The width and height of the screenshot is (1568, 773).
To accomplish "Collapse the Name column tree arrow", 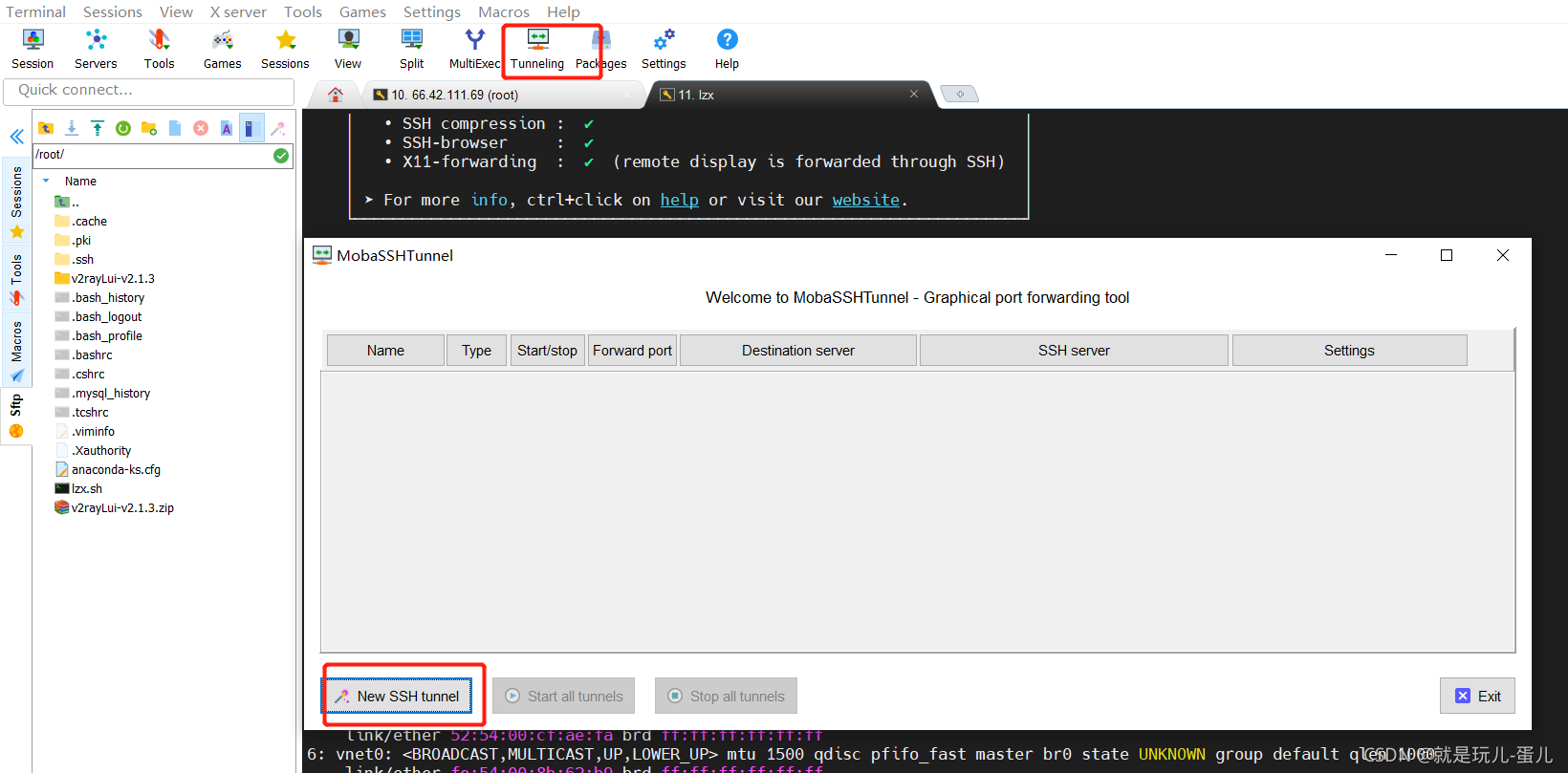I will point(46,181).
